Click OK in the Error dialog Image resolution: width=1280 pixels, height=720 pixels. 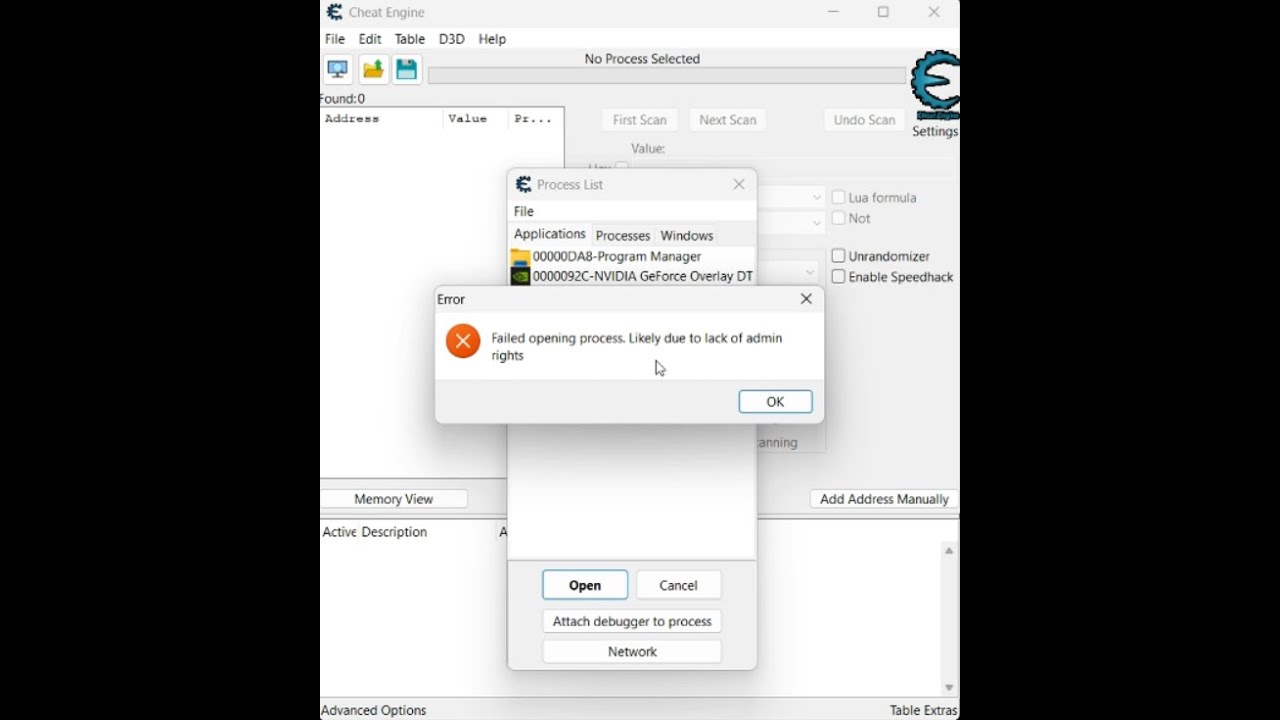775,401
